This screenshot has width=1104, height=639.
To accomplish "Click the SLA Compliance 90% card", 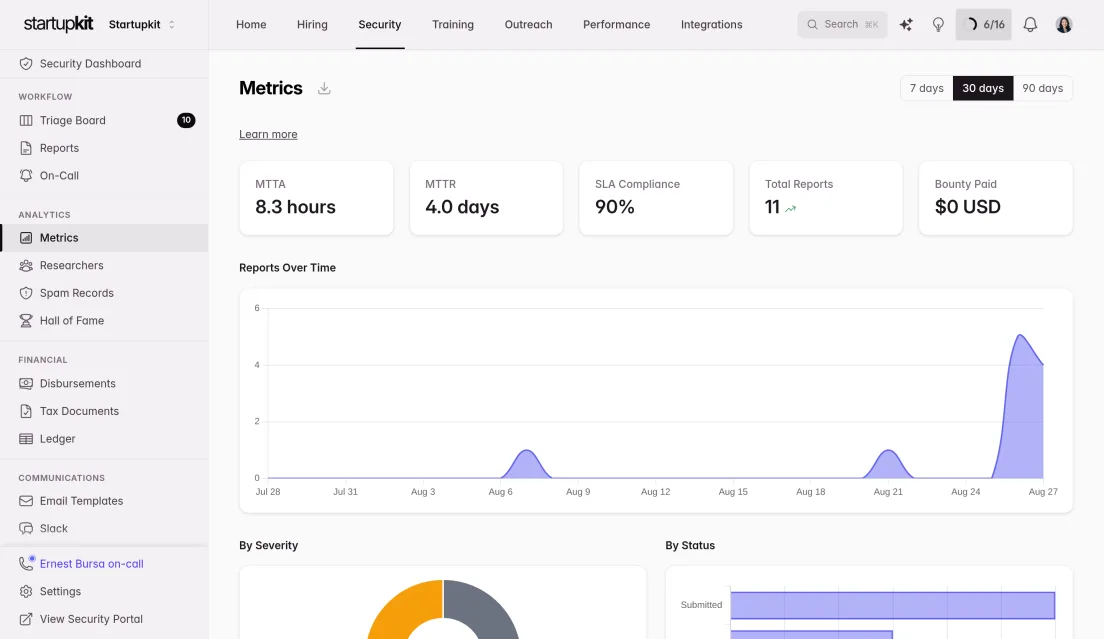I will [656, 198].
